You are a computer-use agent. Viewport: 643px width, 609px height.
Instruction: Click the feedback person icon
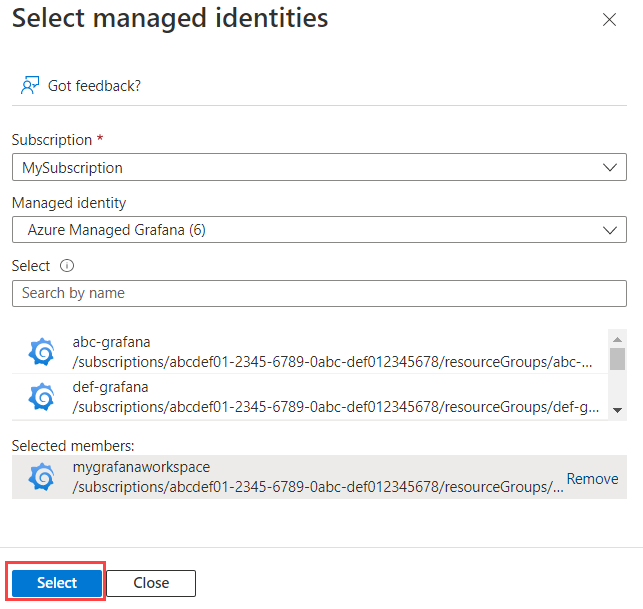click(29, 85)
